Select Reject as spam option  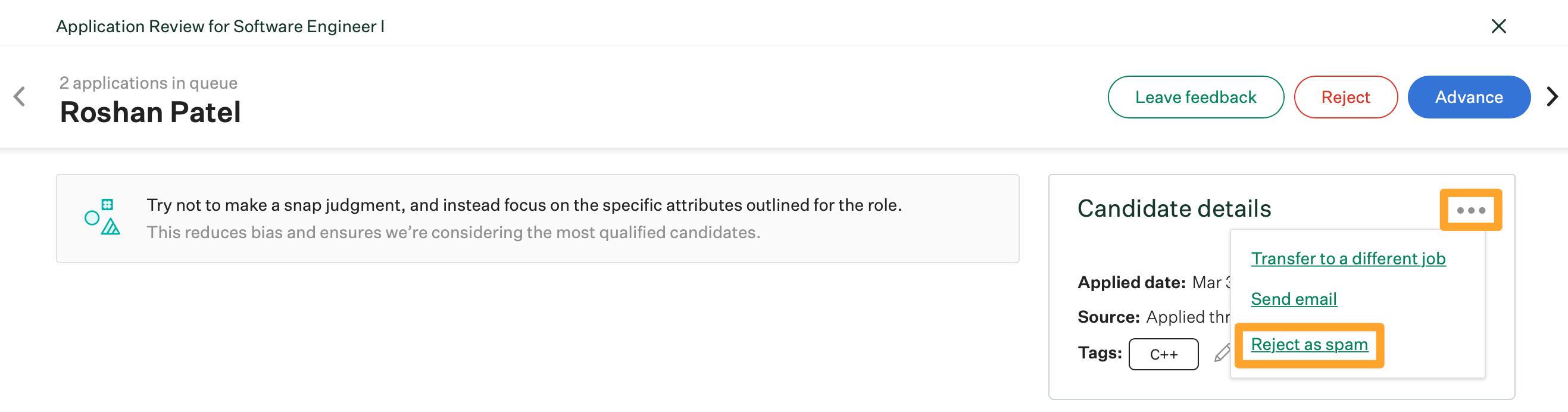1309,345
